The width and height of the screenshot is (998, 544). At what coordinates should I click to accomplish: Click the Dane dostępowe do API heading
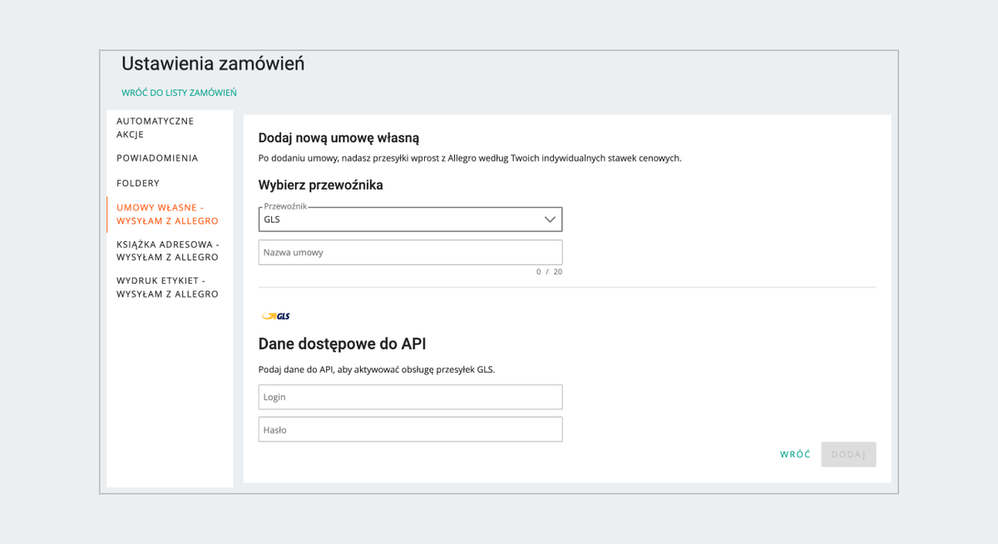(342, 344)
